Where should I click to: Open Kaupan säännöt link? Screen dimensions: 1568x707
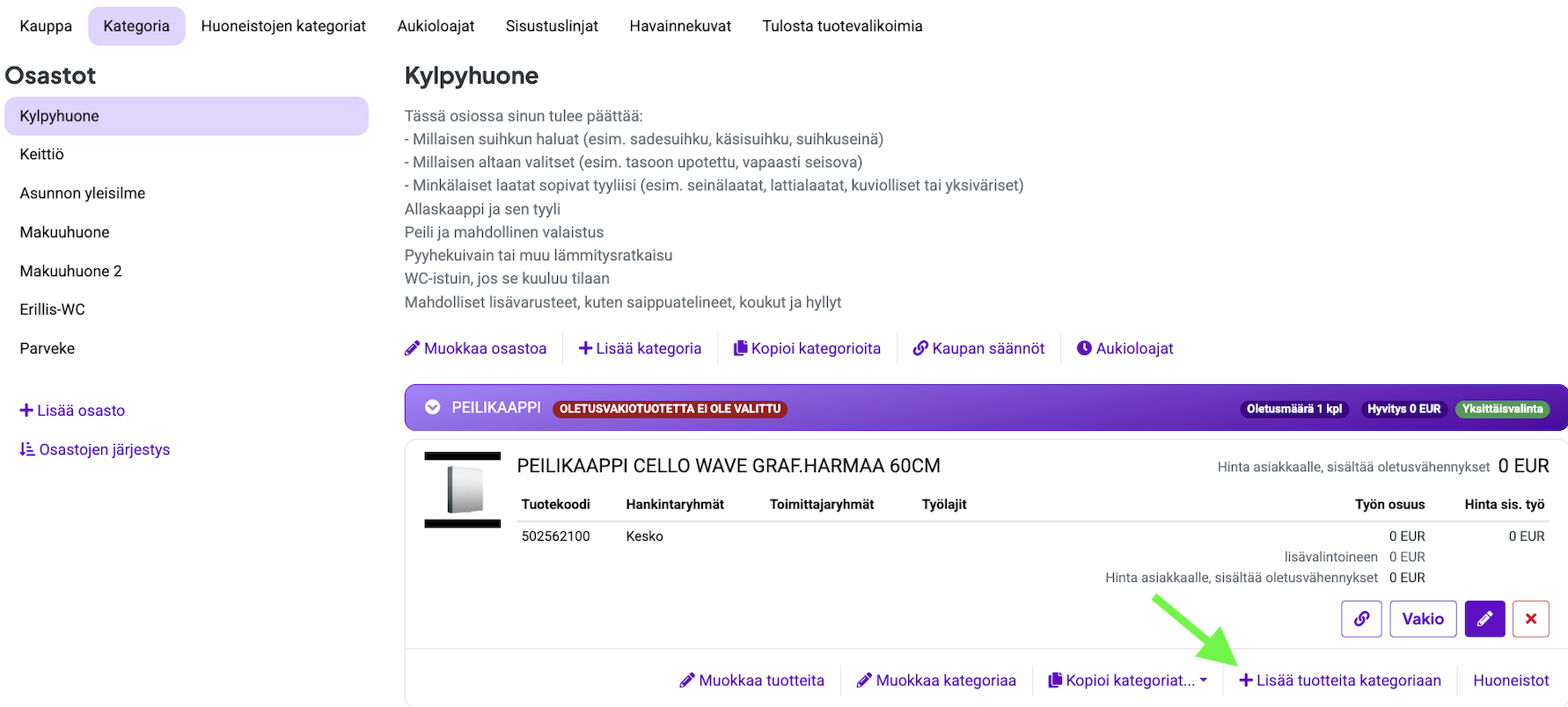[x=978, y=348]
